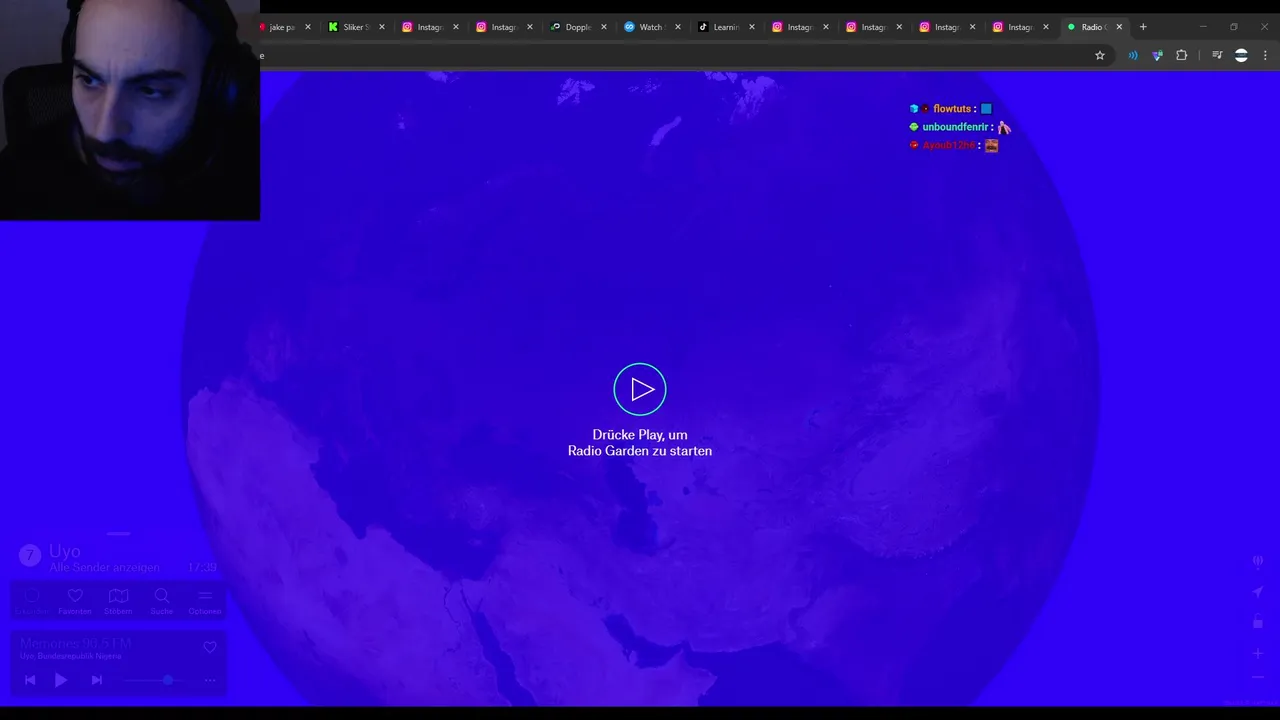Close the Sliker tab
The height and width of the screenshot is (720, 1280).
coord(382,27)
